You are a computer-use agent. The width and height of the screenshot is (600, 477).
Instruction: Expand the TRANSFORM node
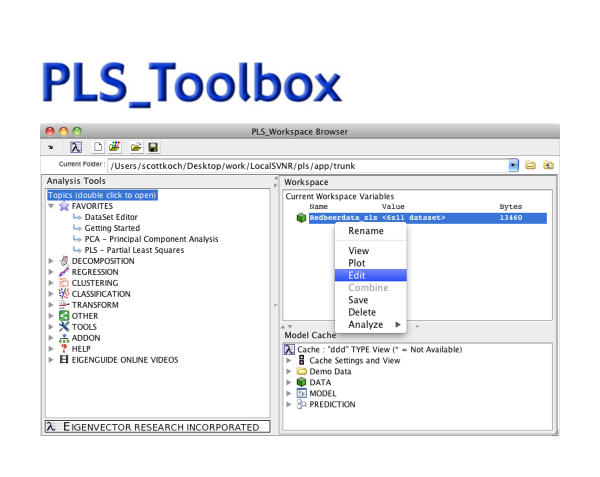[51, 305]
